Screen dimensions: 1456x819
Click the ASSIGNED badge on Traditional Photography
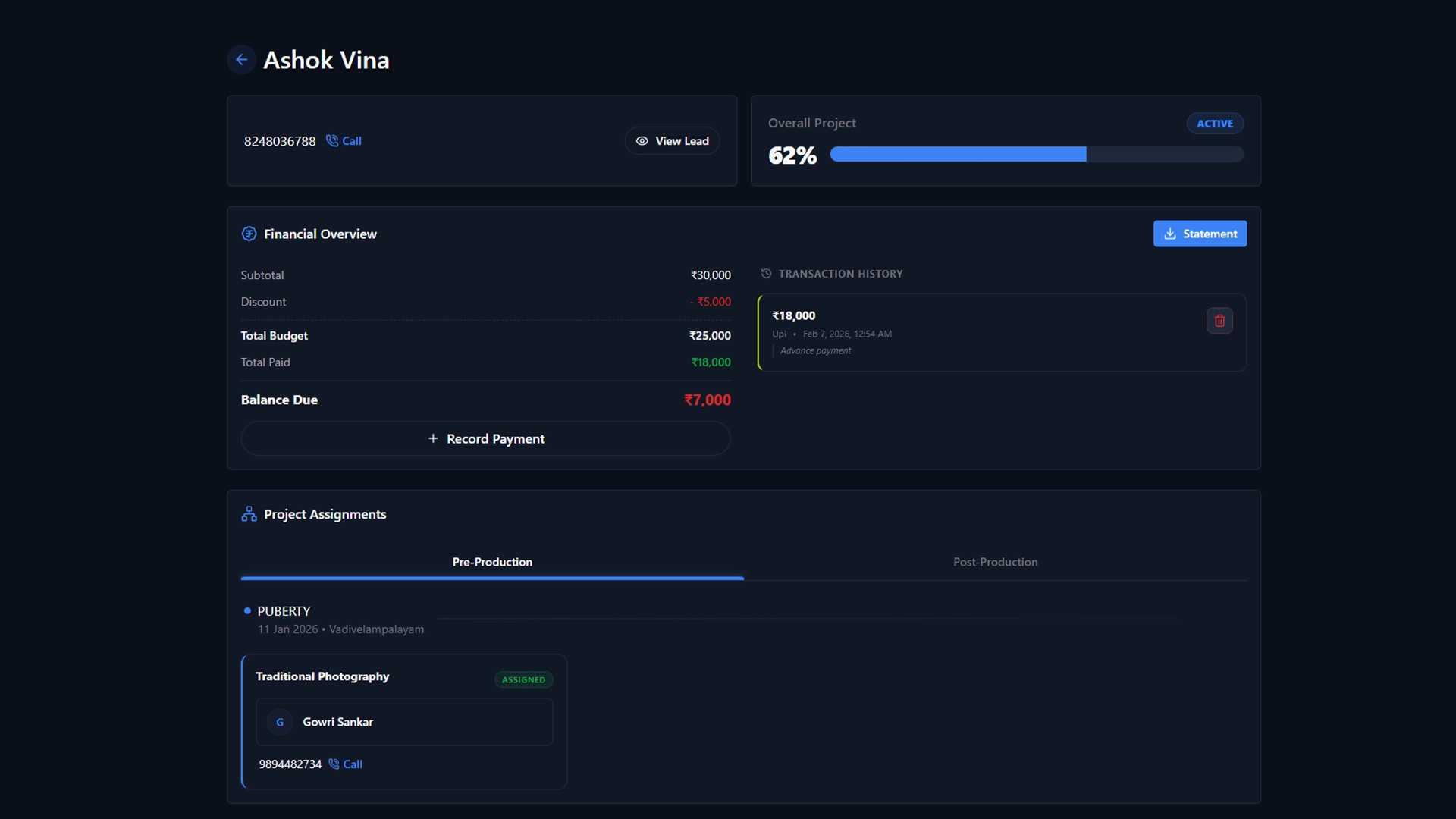click(x=523, y=679)
